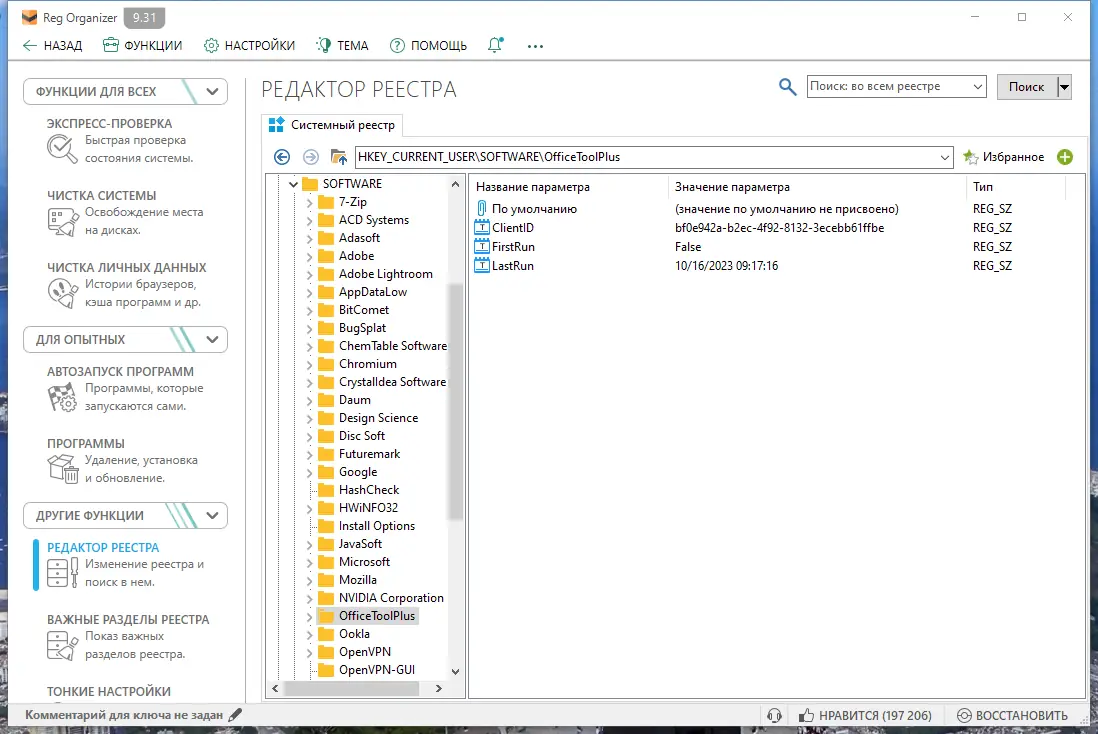Click the search magnifier icon
Screen dimensions: 1098x734
787,87
